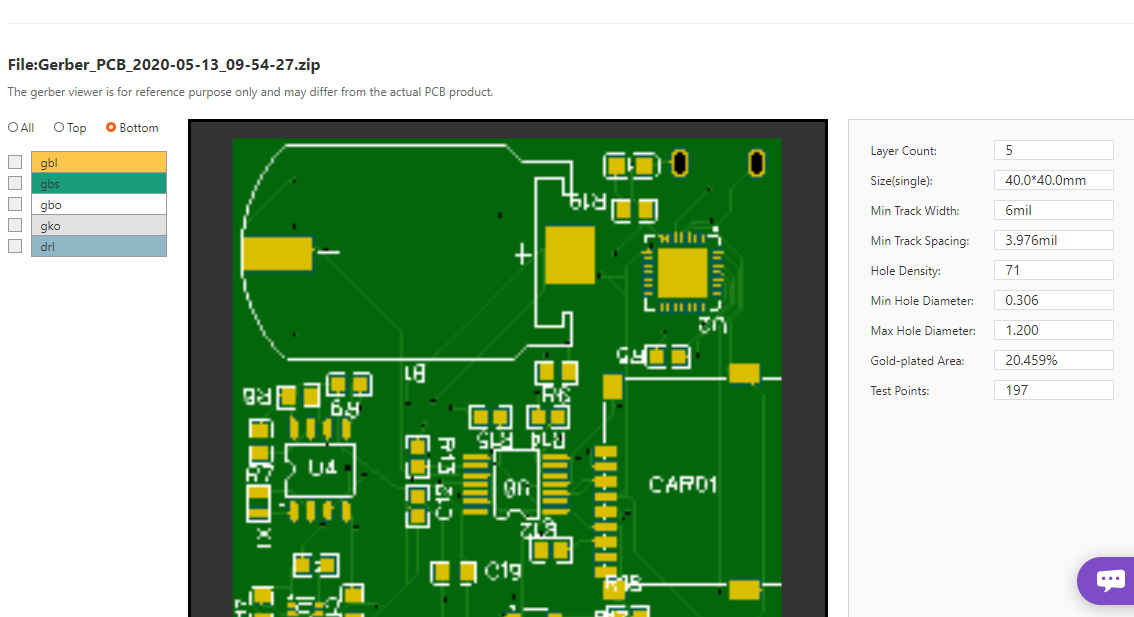Select the drl layer entry
This screenshot has height=617, width=1134.
(98, 245)
